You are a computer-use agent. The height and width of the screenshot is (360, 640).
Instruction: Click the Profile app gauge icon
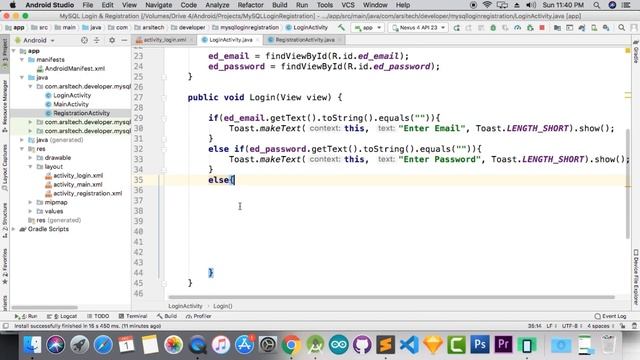tap(517, 28)
